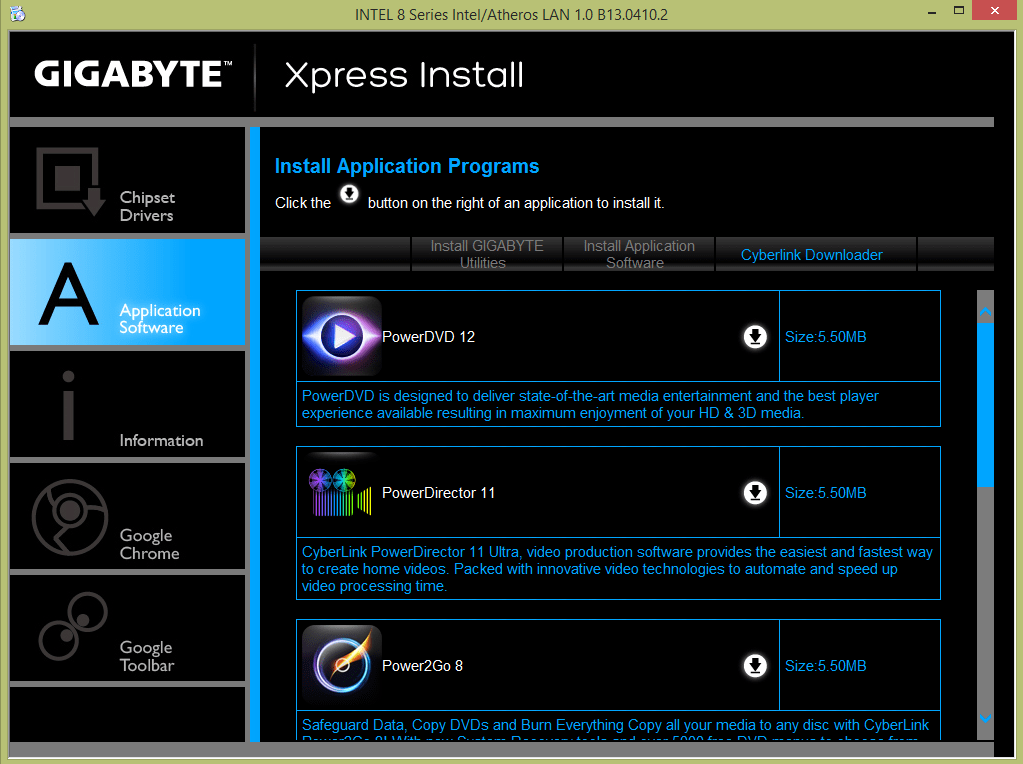Click PowerDVD 12 Size:5.50MB text
Viewport: 1023px width, 764px height.
(x=825, y=337)
